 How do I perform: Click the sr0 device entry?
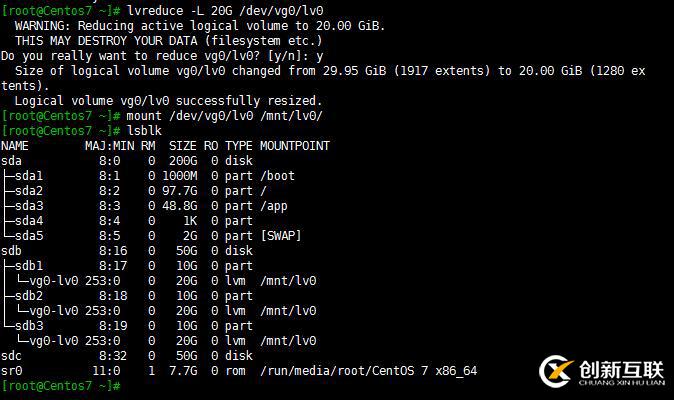pos(12,371)
